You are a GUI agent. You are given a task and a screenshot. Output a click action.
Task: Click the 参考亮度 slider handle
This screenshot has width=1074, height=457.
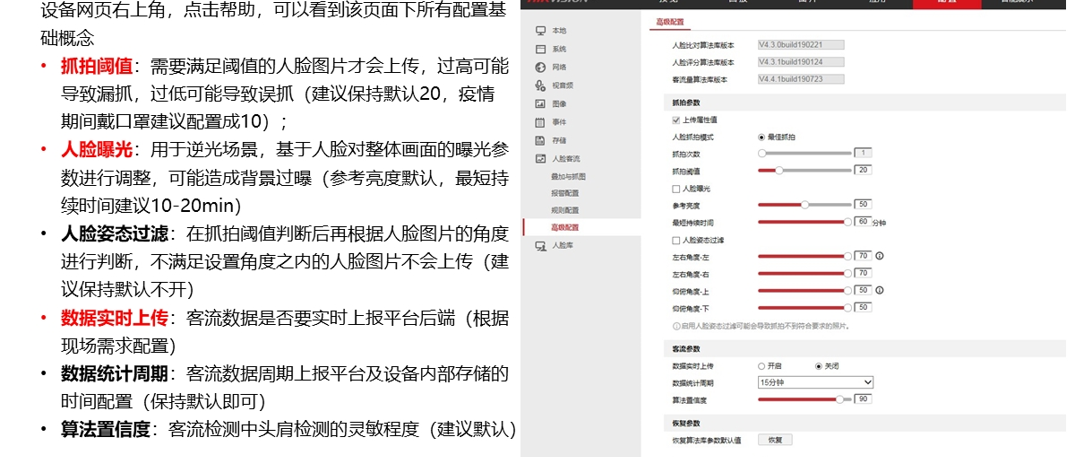click(x=805, y=204)
